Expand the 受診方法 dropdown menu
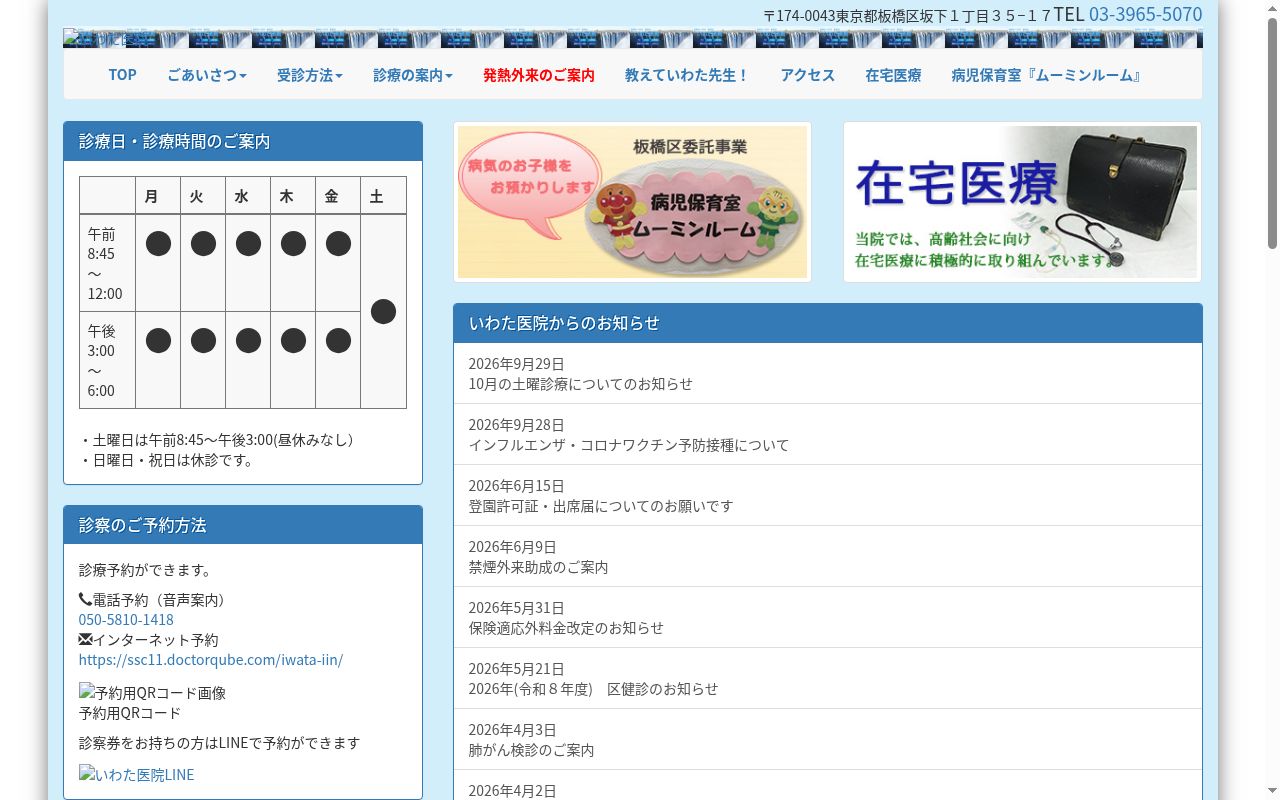This screenshot has height=800, width=1280. coord(310,75)
